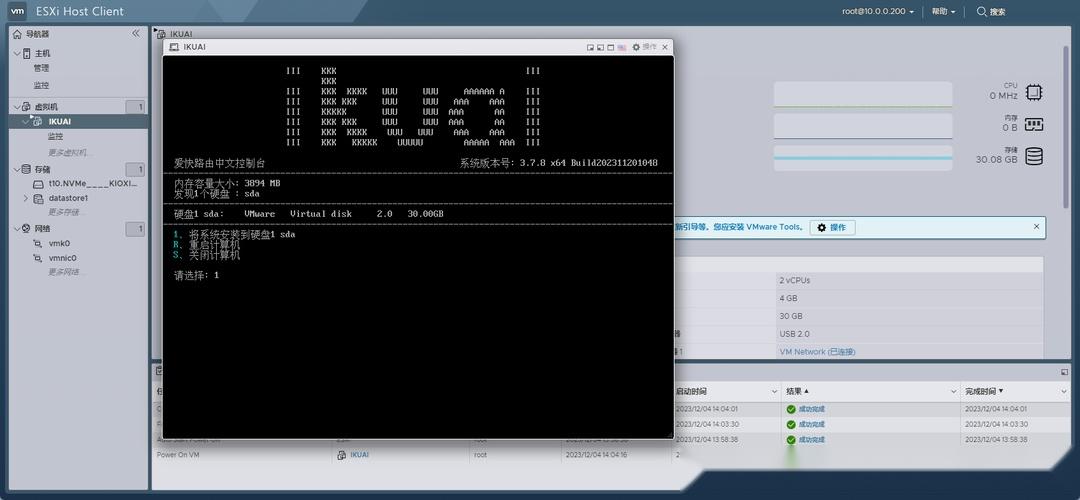Screen dimensions: 1080x500
Task: Click green success check for 14:04:01 task
Action: [791, 409]
